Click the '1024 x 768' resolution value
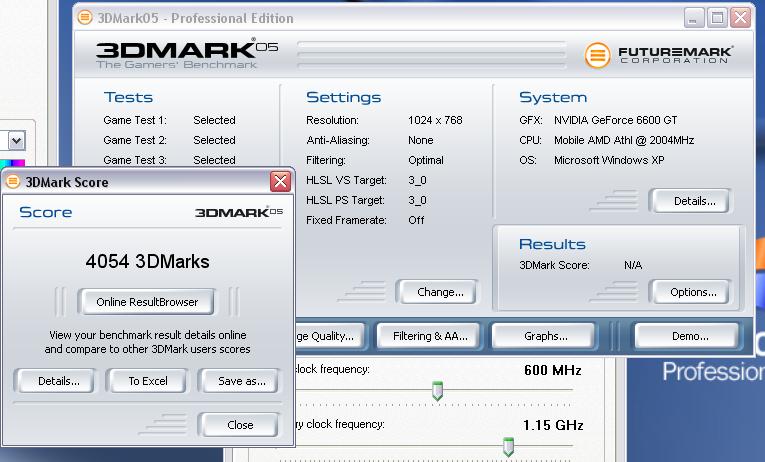 pyautogui.click(x=435, y=120)
